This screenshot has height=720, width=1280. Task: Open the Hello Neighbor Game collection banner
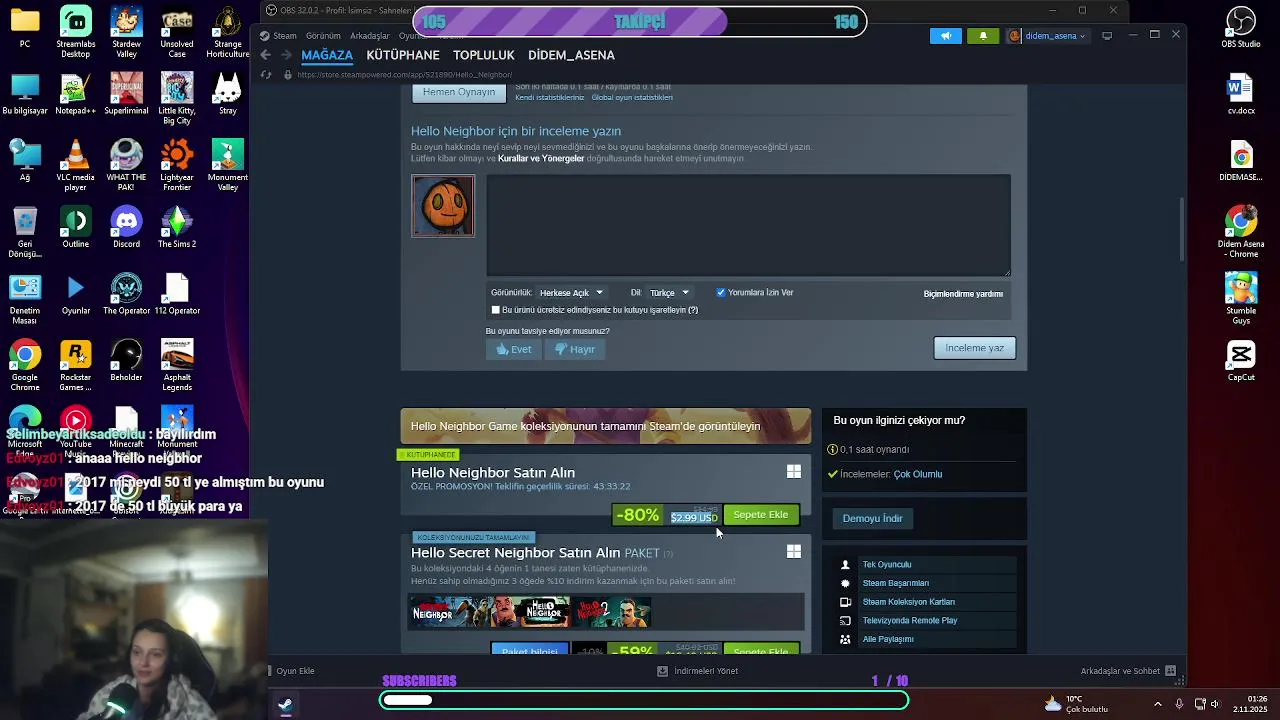606,426
